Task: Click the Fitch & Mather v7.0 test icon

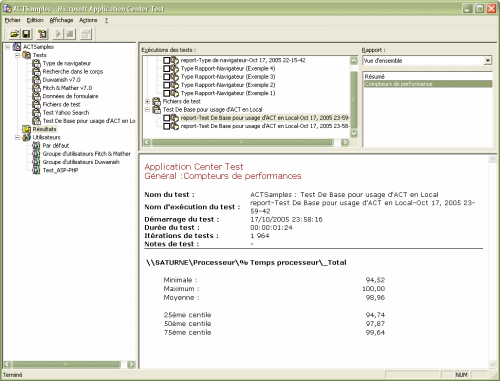Action: 36,88
